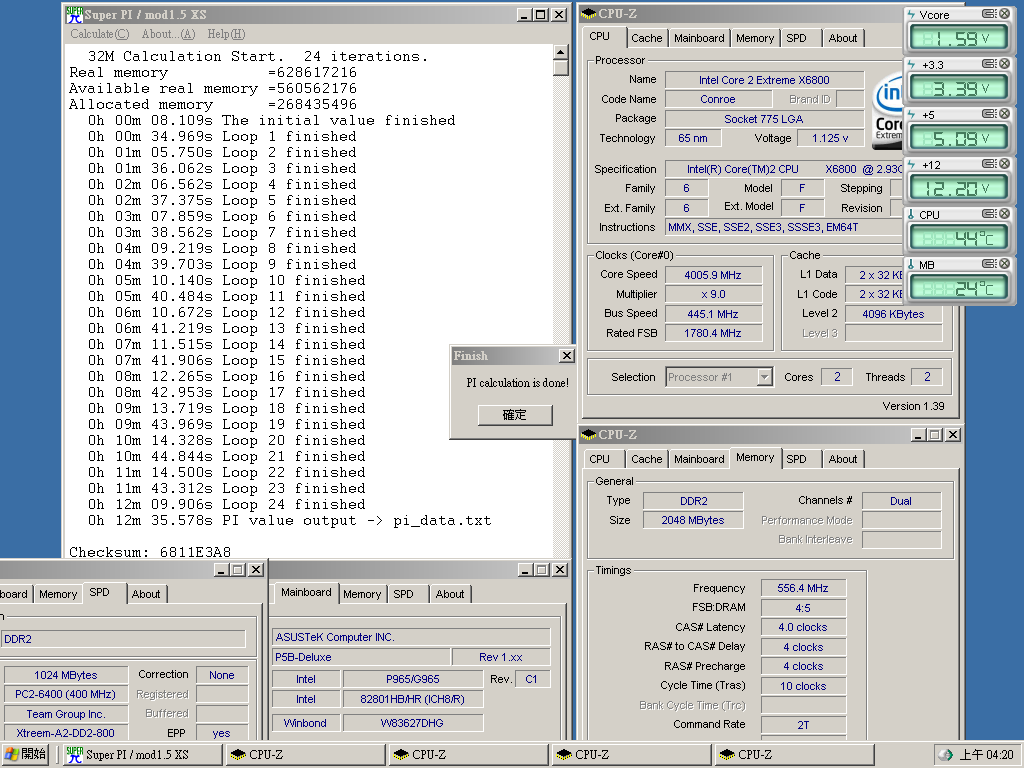Click the Core Speed value 4005.9 MHz
The image size is (1024, 768).
[713, 275]
